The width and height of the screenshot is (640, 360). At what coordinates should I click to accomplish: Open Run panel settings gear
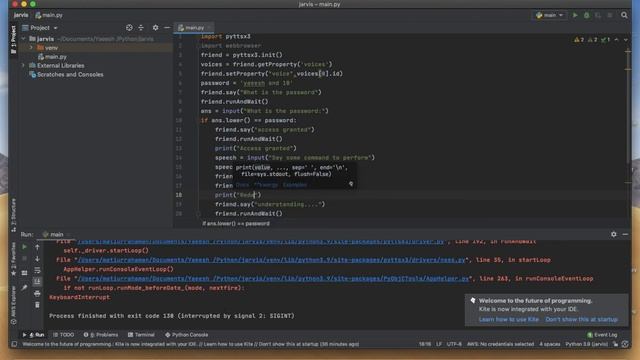tap(613, 234)
